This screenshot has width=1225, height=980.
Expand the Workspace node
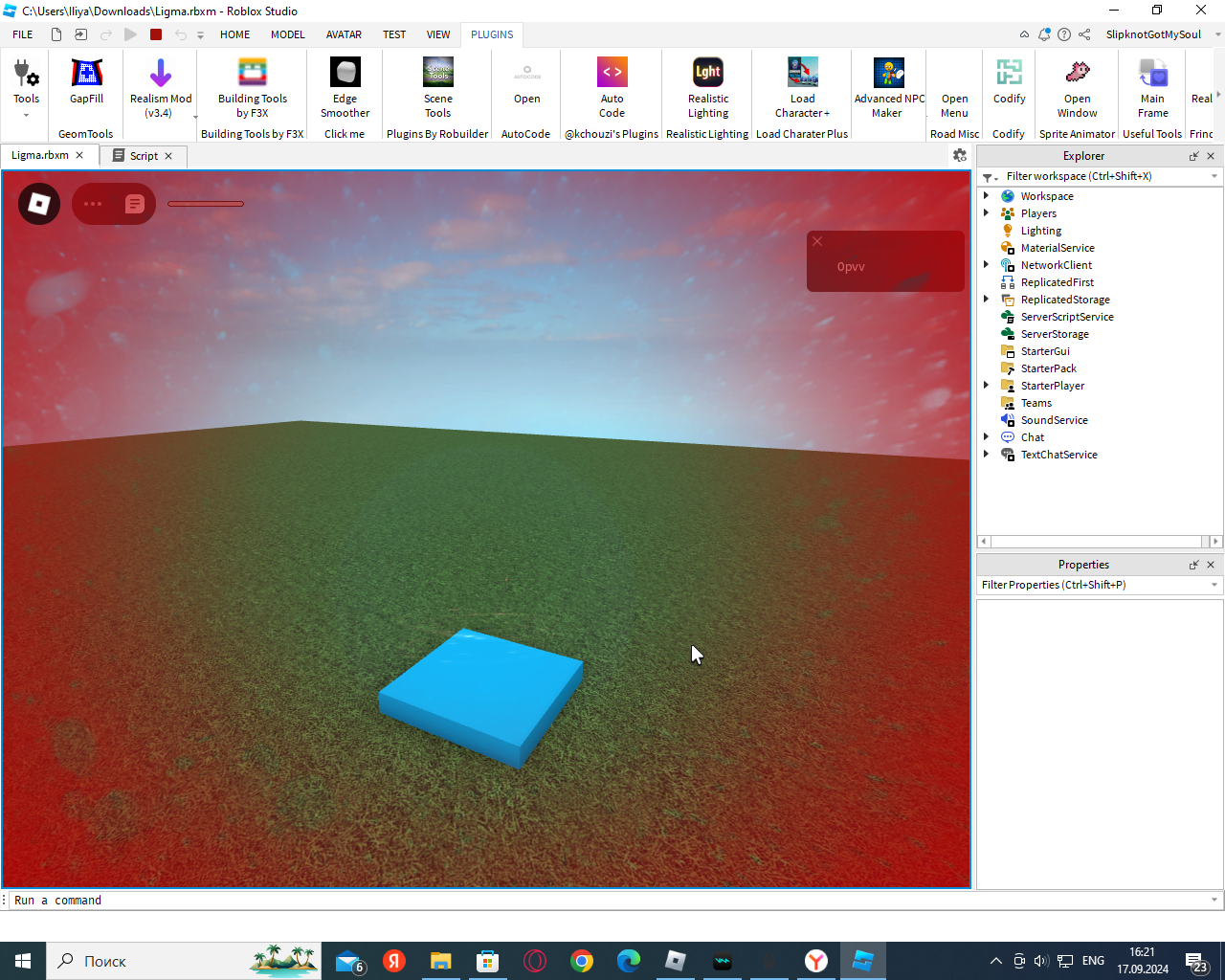[986, 195]
